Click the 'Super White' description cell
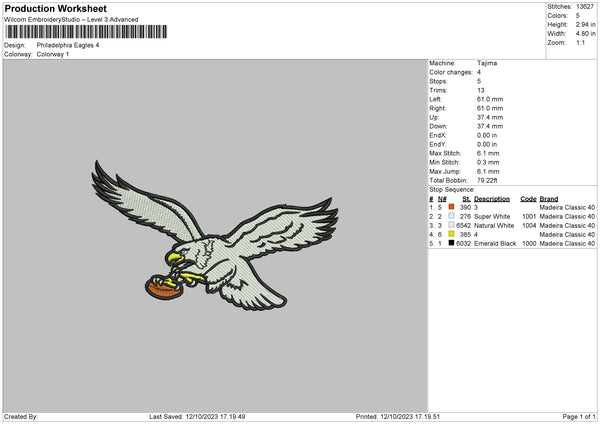 [x=492, y=217]
